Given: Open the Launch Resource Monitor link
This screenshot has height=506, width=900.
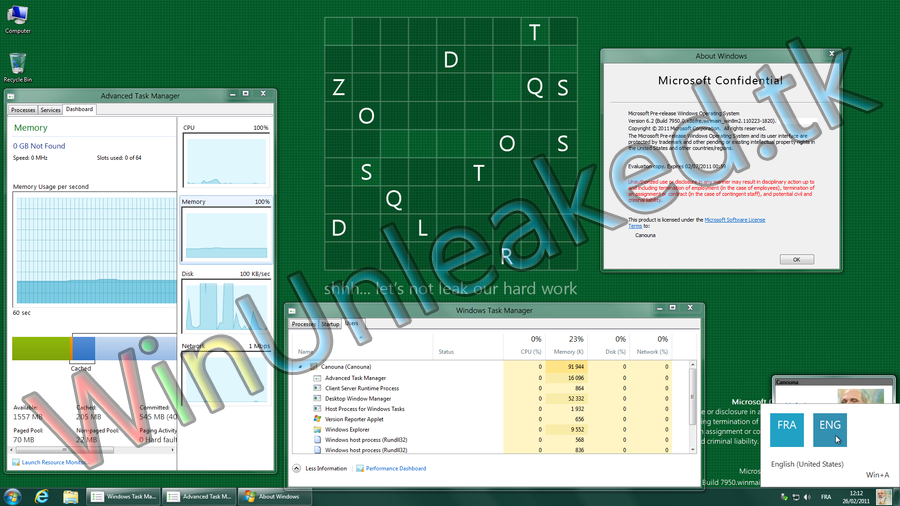Looking at the screenshot, I should click(54, 462).
